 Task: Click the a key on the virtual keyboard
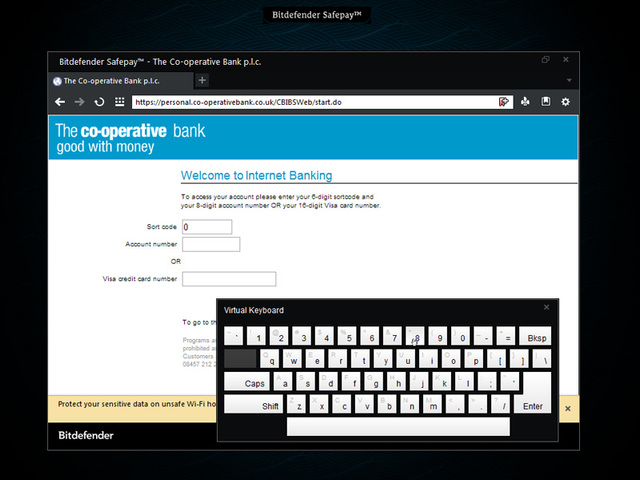tap(283, 381)
